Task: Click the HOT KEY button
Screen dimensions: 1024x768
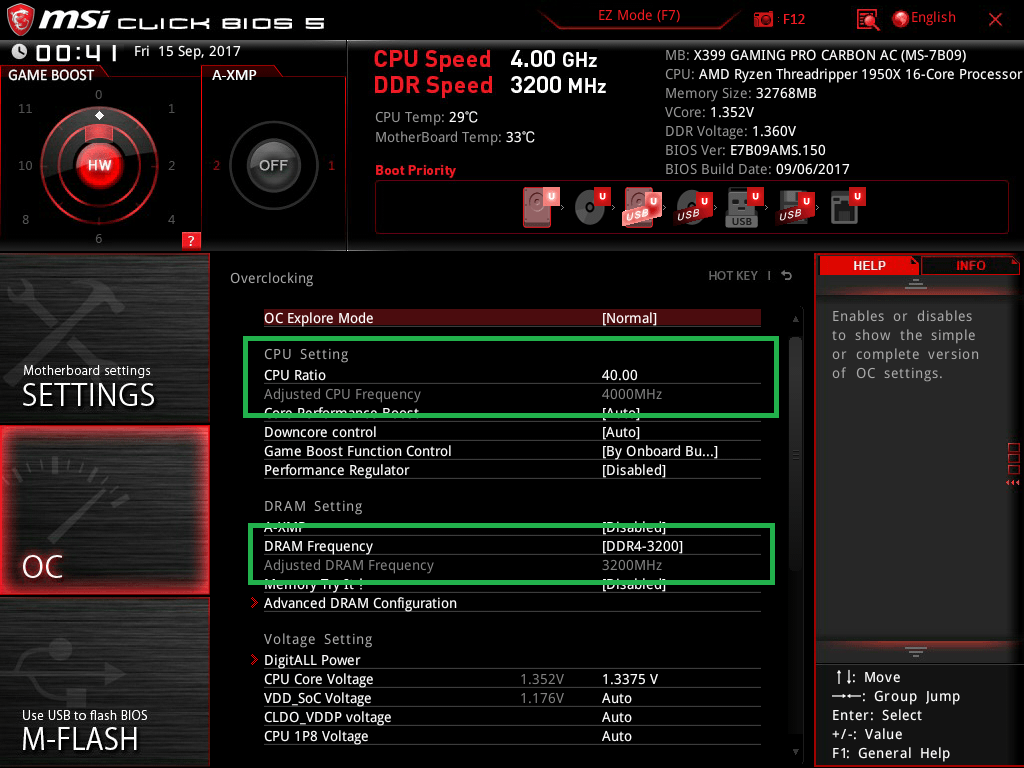Action: pyautogui.click(x=733, y=276)
